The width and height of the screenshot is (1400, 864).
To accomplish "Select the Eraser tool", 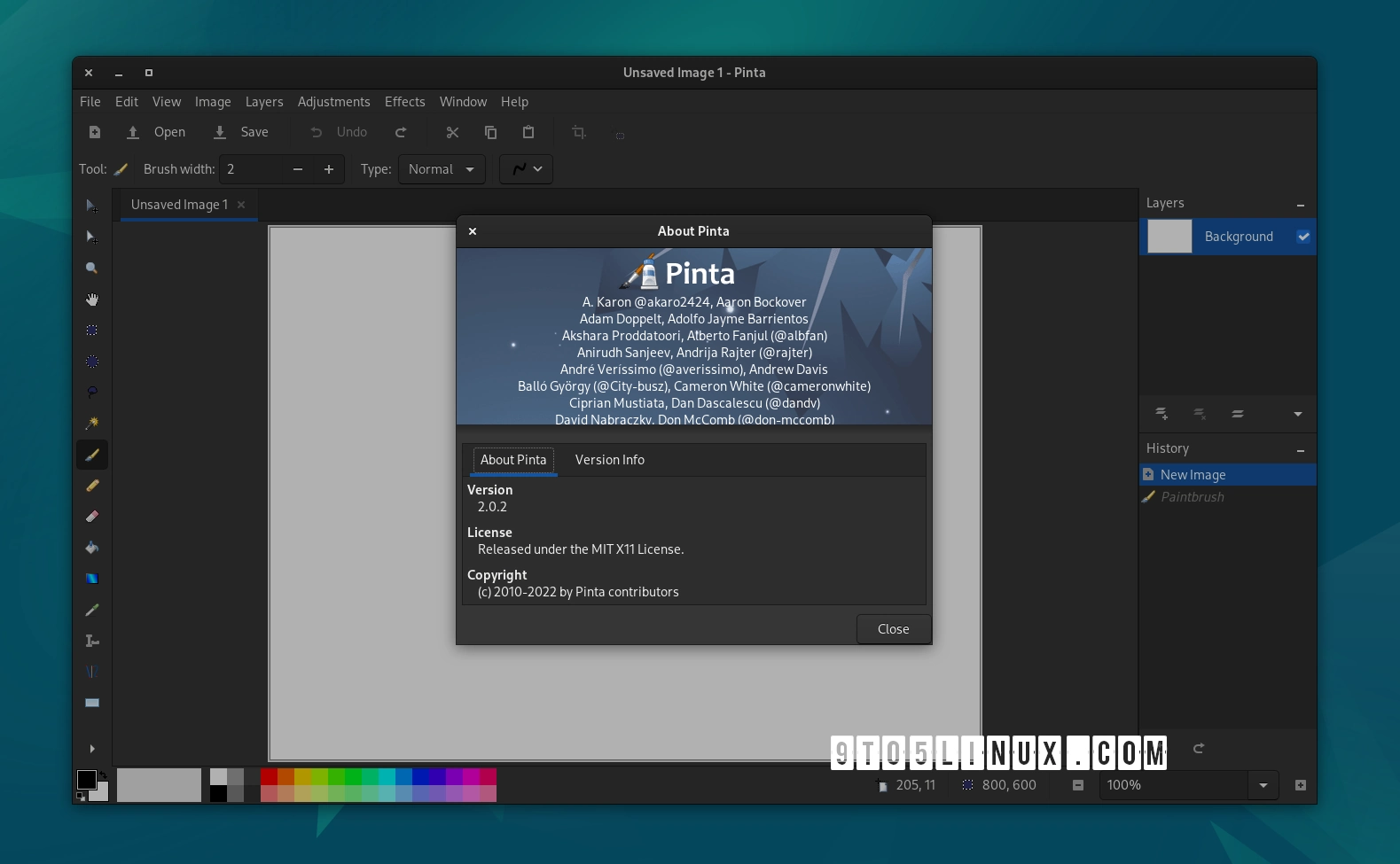I will 91,517.
